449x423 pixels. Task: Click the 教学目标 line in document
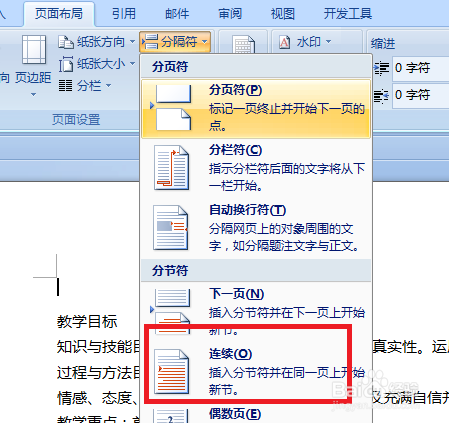(x=87, y=322)
